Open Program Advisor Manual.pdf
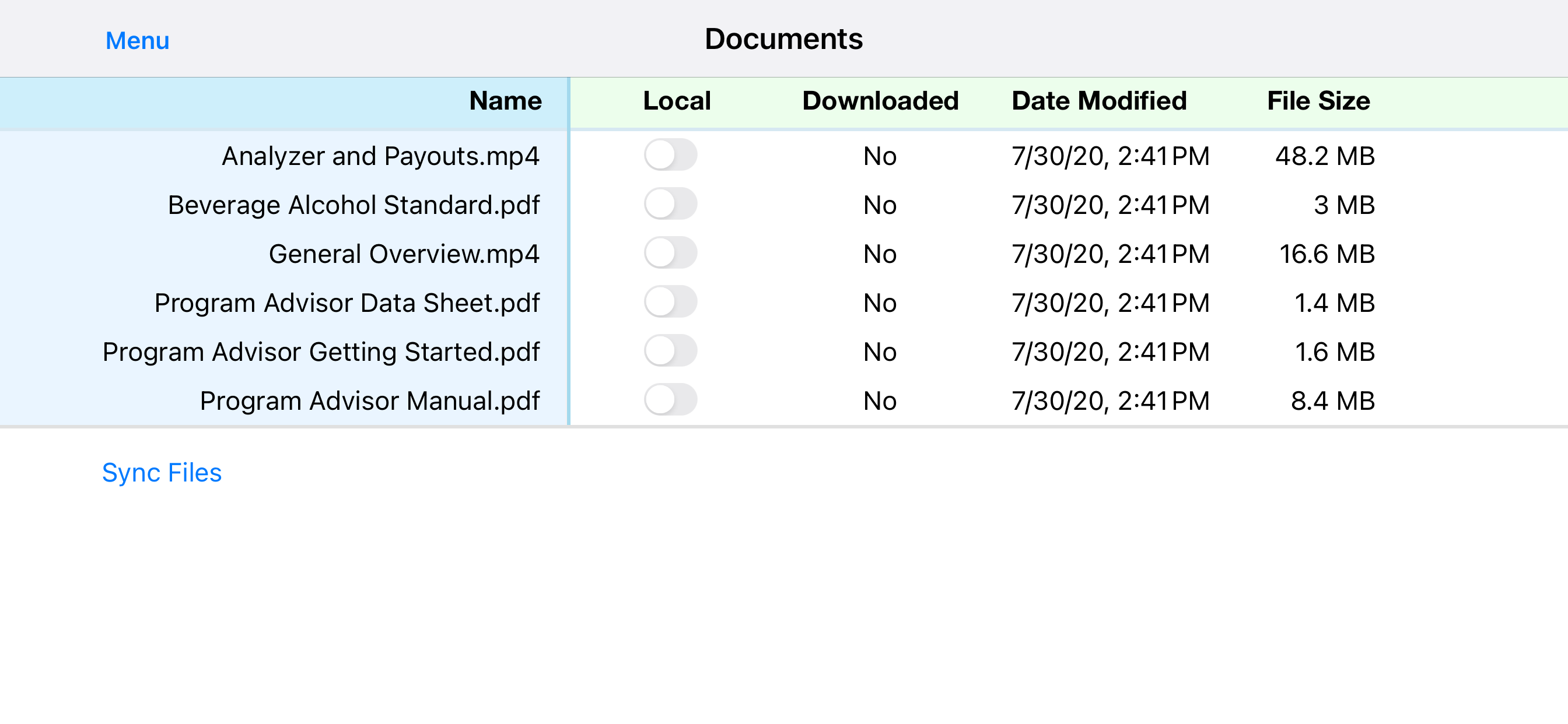Viewport: 1568px width, 724px height. pyautogui.click(x=369, y=402)
